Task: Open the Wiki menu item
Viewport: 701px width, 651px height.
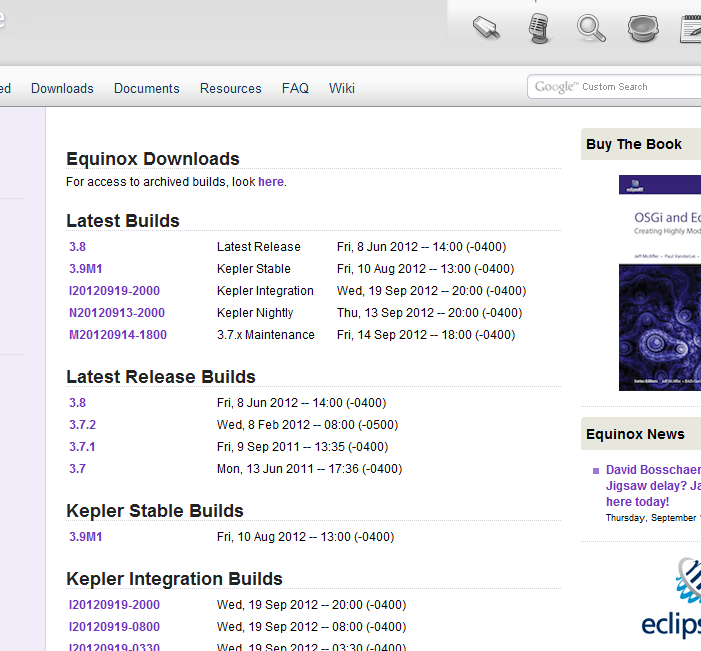Action: click(342, 89)
